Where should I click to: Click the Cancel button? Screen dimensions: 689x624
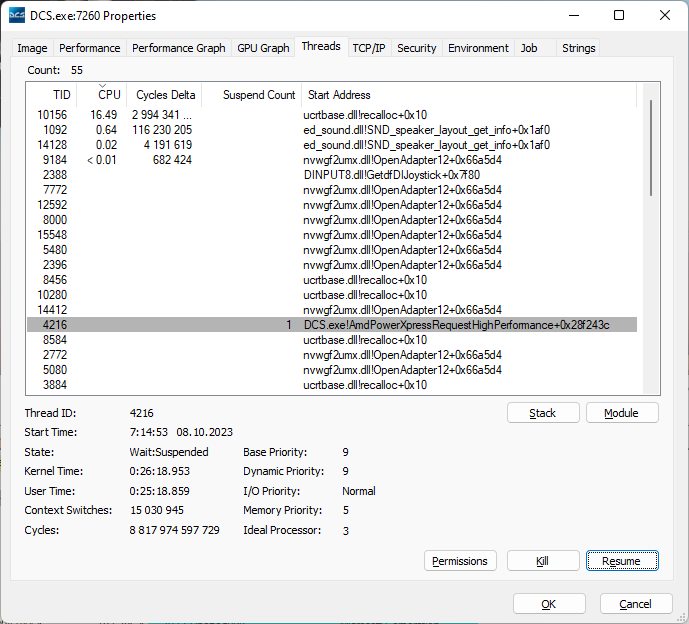(636, 604)
